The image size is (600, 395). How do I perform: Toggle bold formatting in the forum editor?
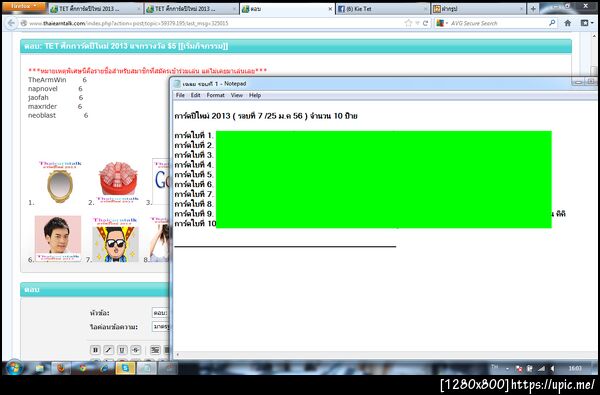pos(95,349)
